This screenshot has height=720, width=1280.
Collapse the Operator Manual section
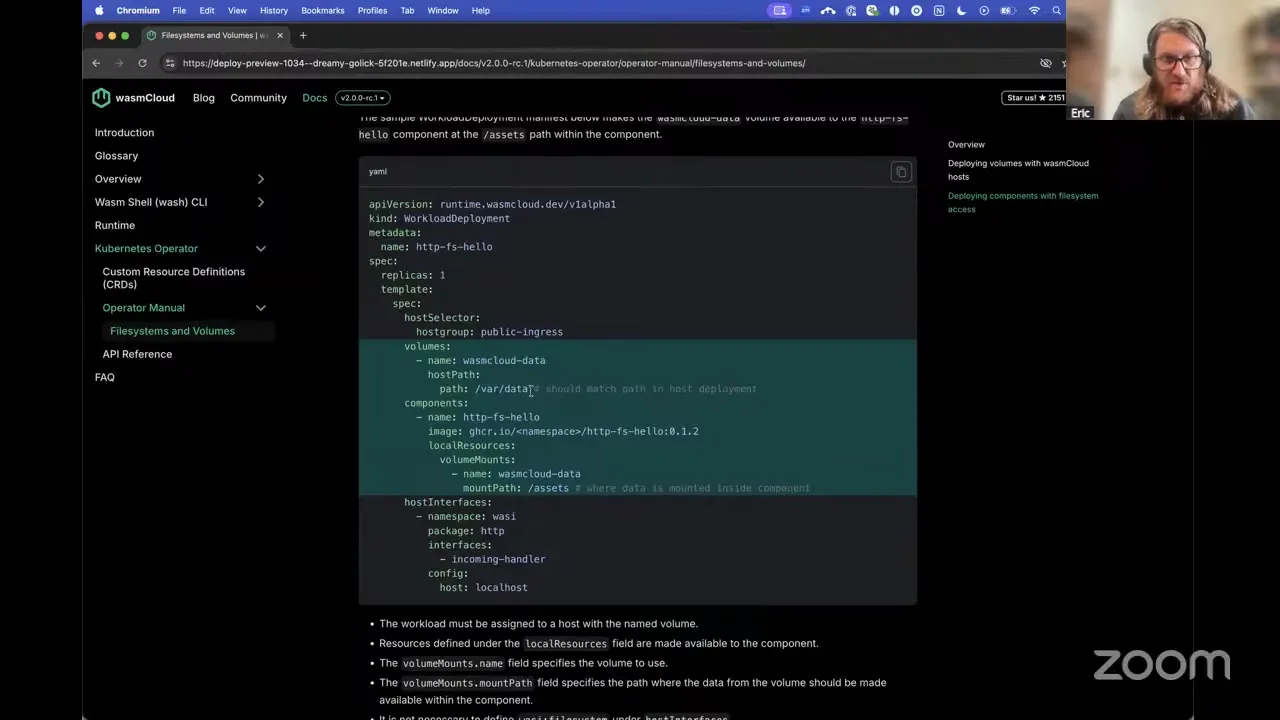tap(260, 308)
